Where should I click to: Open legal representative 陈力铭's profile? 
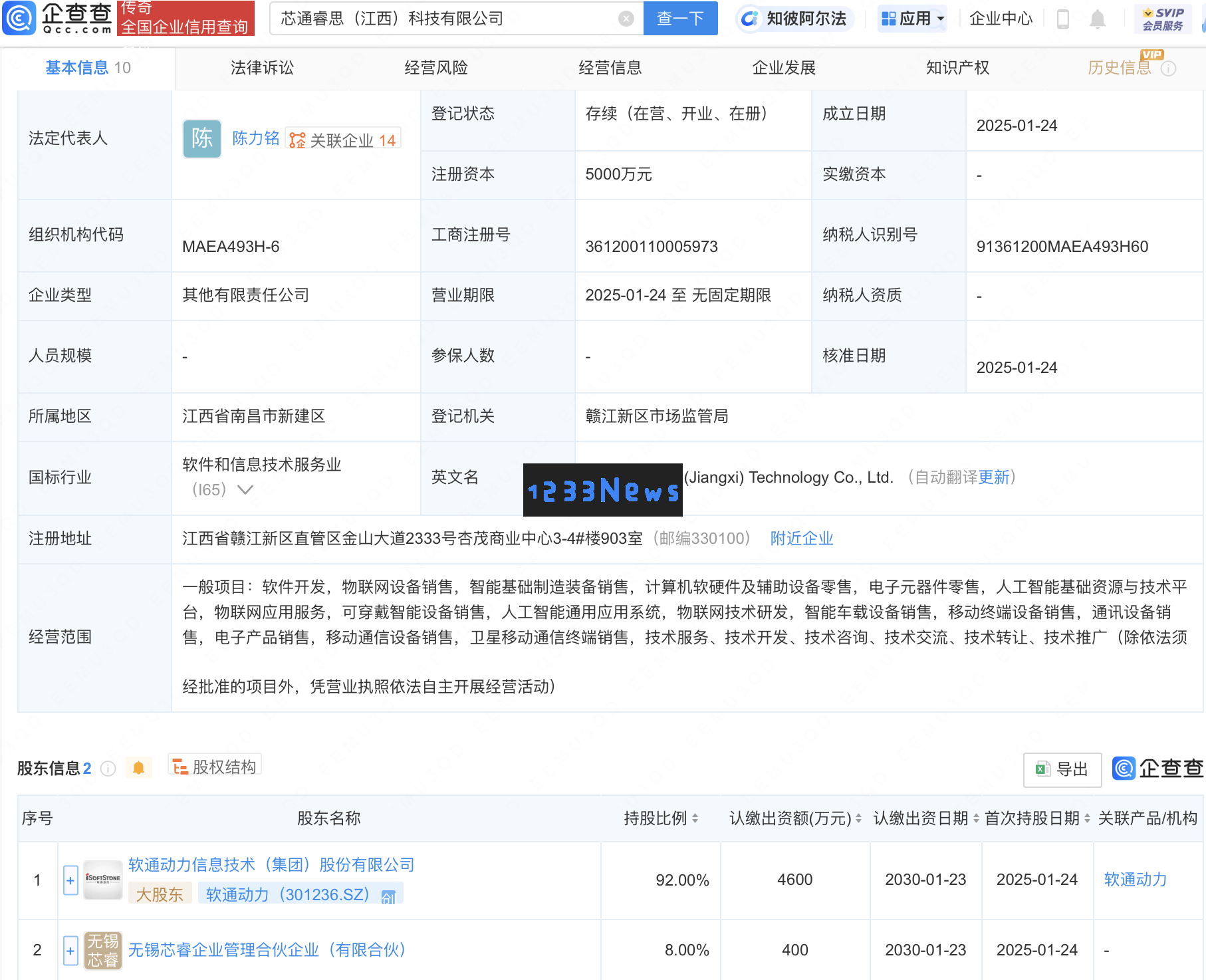[x=255, y=138]
